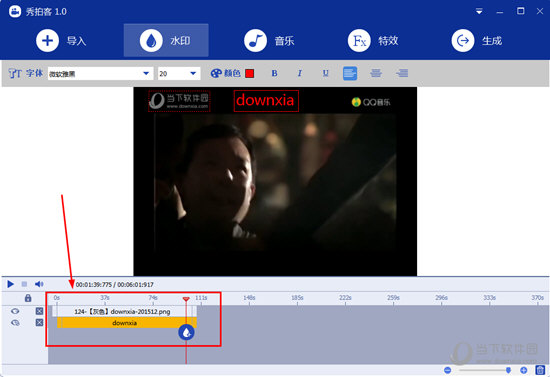The width and height of the screenshot is (550, 377).
Task: Click the lock icon above the tracks
Action: [28, 298]
